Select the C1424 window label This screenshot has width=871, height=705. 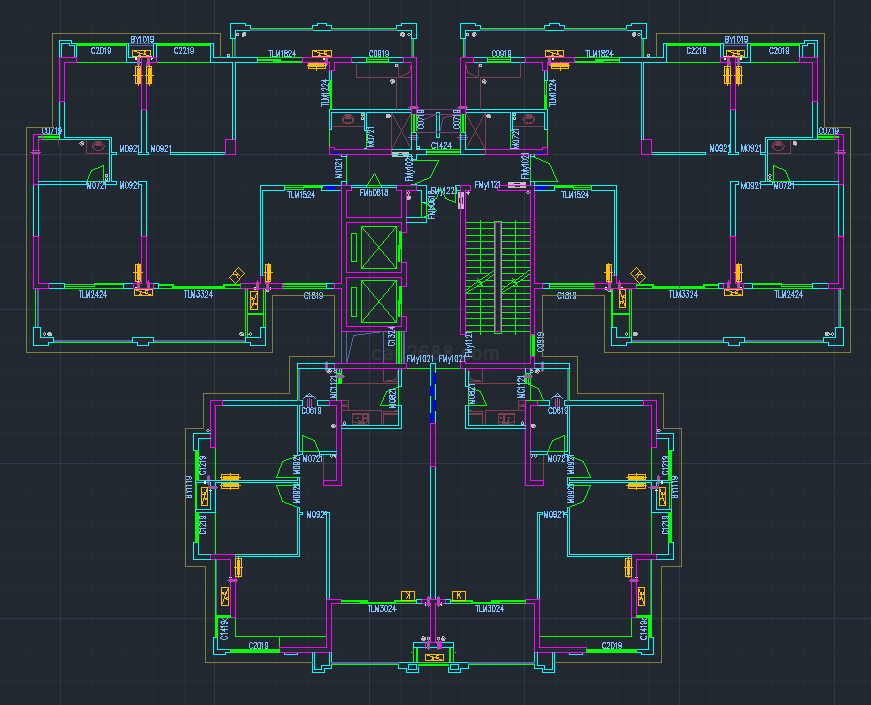click(x=442, y=146)
